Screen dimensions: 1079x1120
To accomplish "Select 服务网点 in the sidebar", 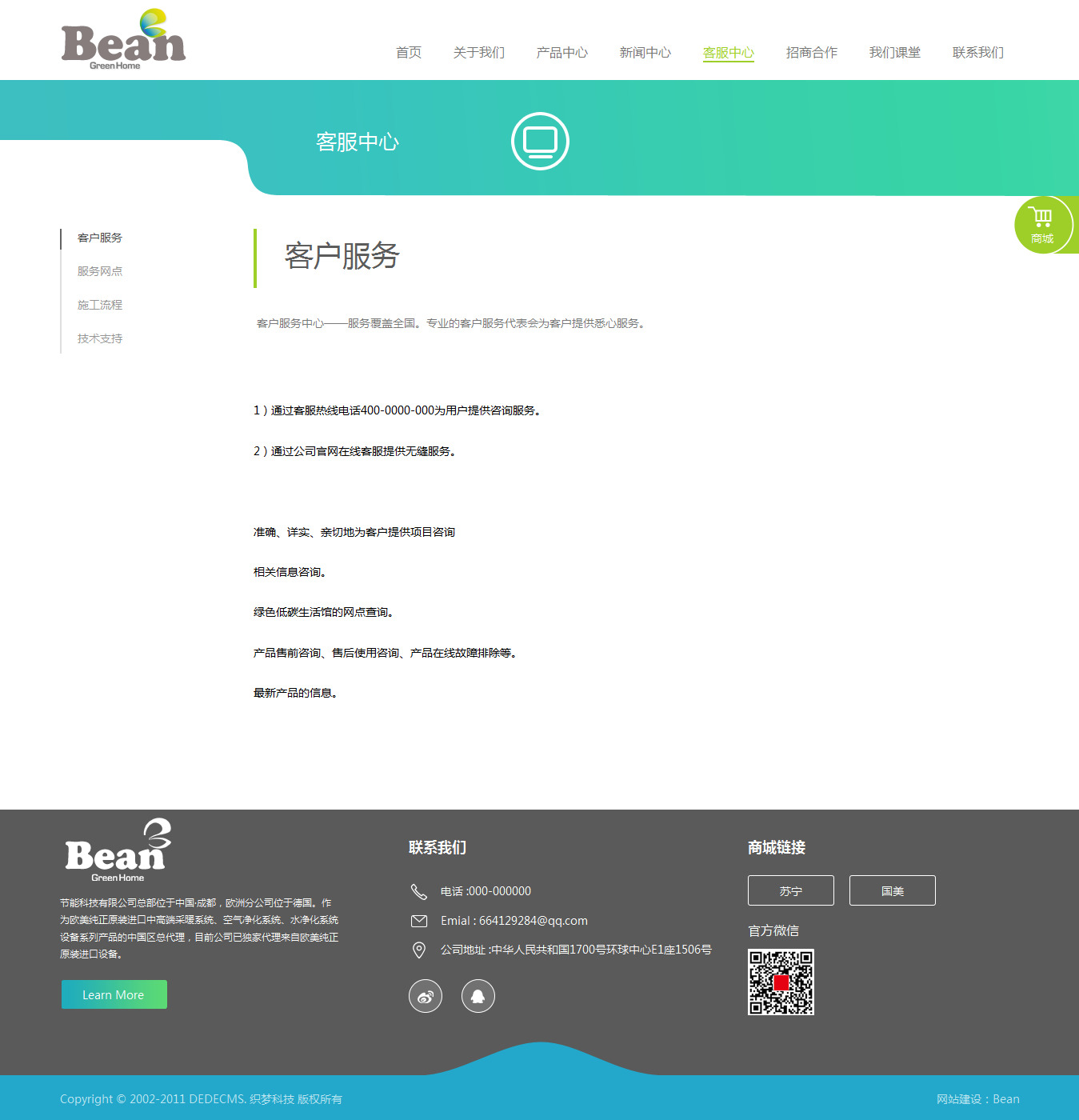I will tap(100, 271).
